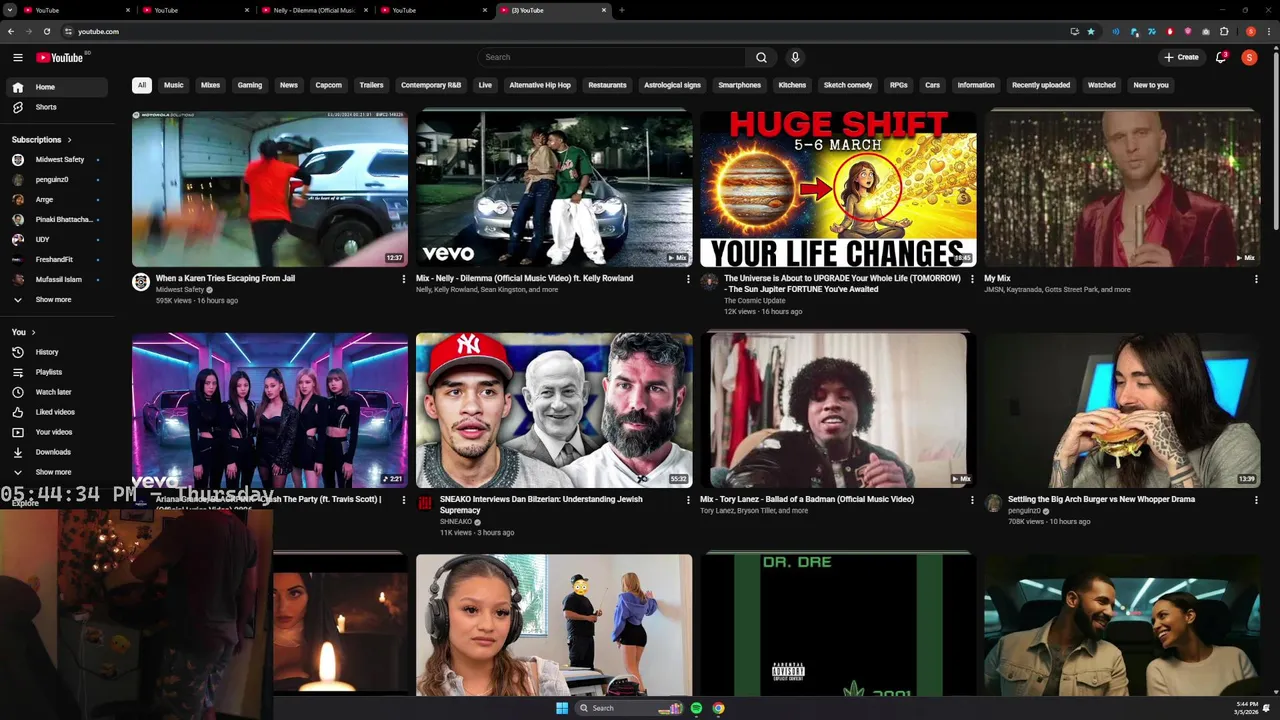Click the YouTube search input field
The width and height of the screenshot is (1280, 720).
pyautogui.click(x=611, y=57)
